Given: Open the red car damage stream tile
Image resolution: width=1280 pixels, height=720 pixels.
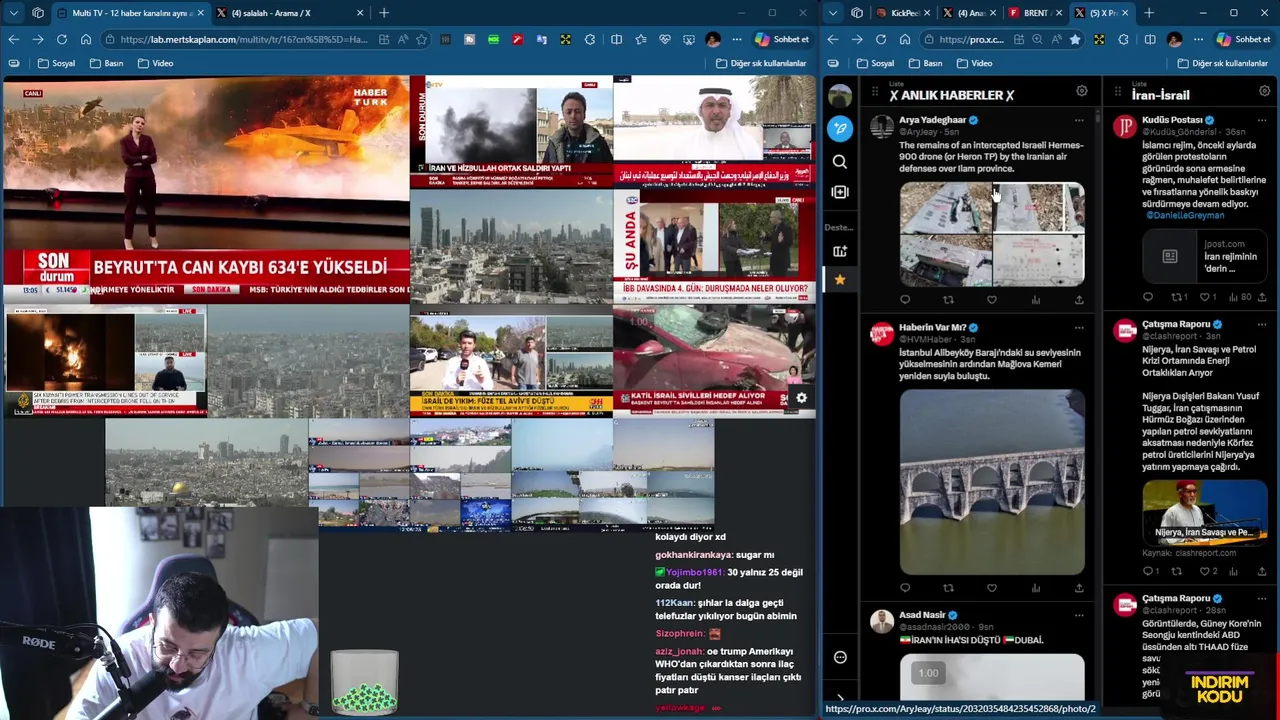Looking at the screenshot, I should (x=715, y=361).
